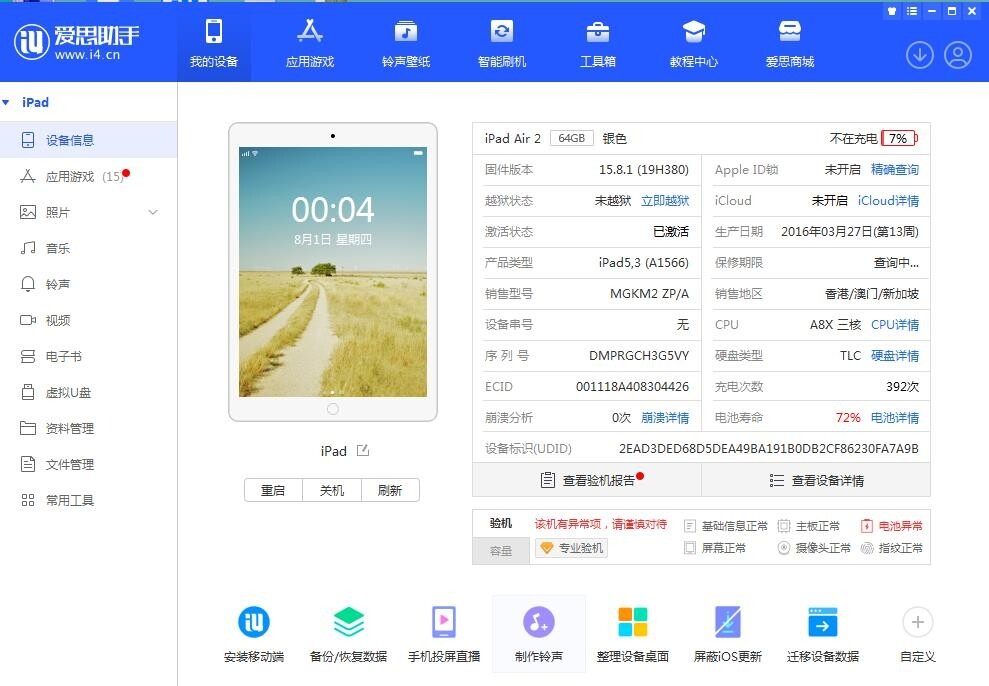Click the 64GB storage badge

pyautogui.click(x=571, y=138)
